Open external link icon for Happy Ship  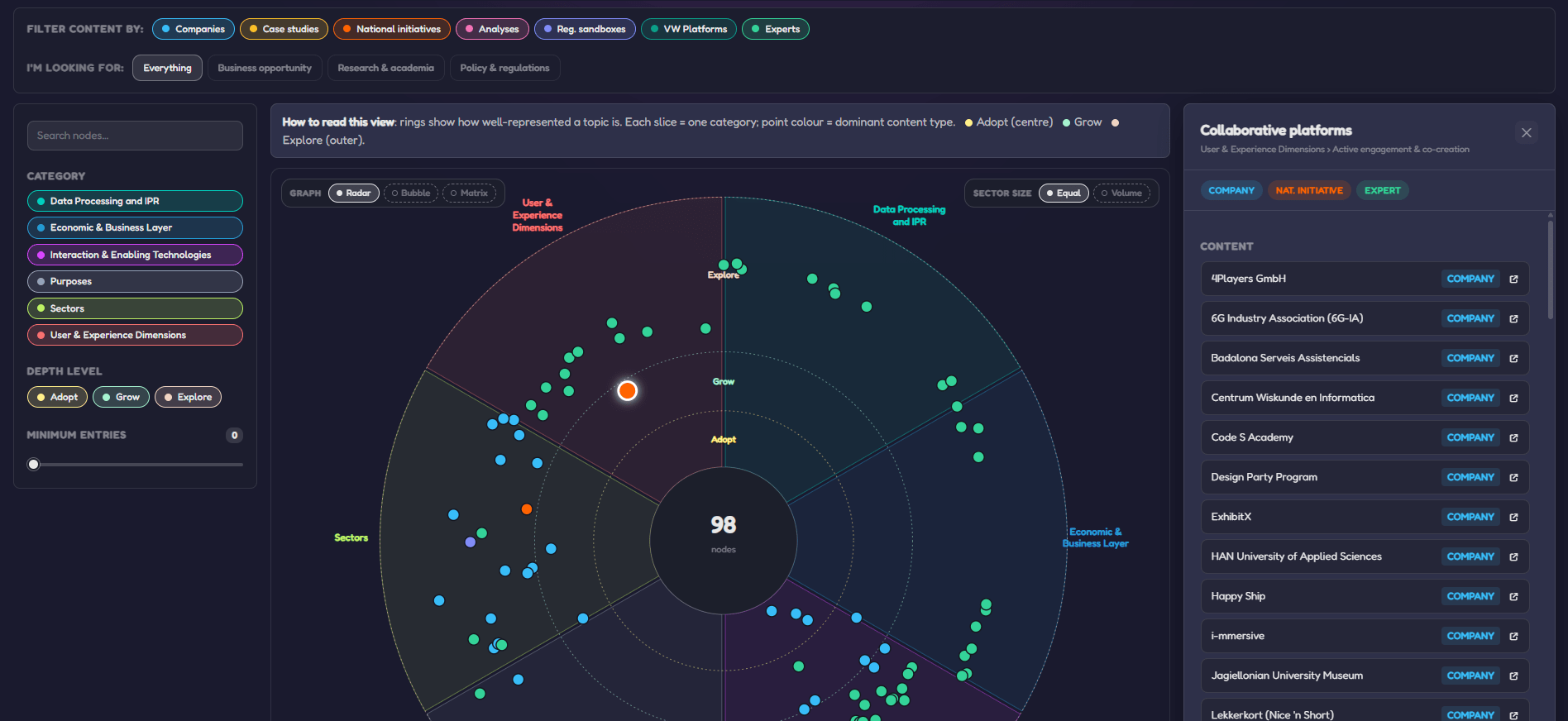[x=1513, y=597]
